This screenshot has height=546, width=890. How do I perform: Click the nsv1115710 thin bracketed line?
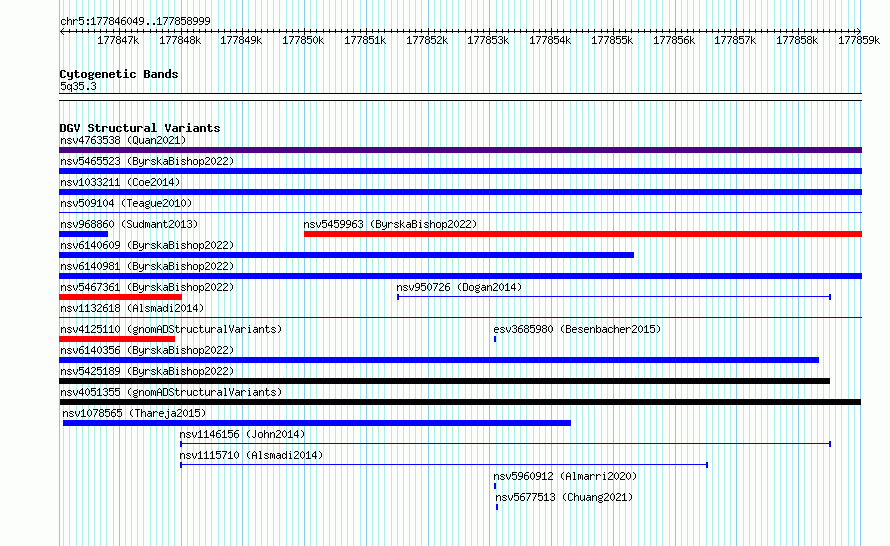pyautogui.click(x=444, y=465)
